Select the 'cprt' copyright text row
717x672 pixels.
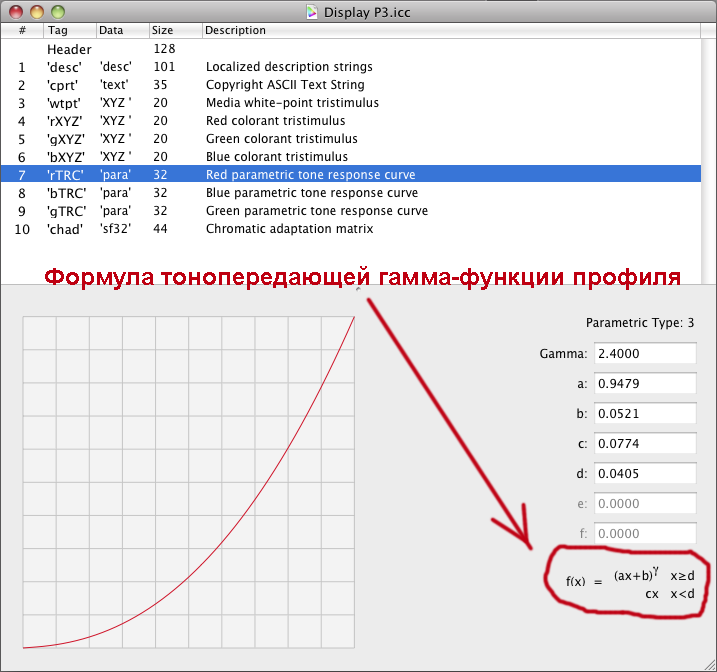pos(285,85)
